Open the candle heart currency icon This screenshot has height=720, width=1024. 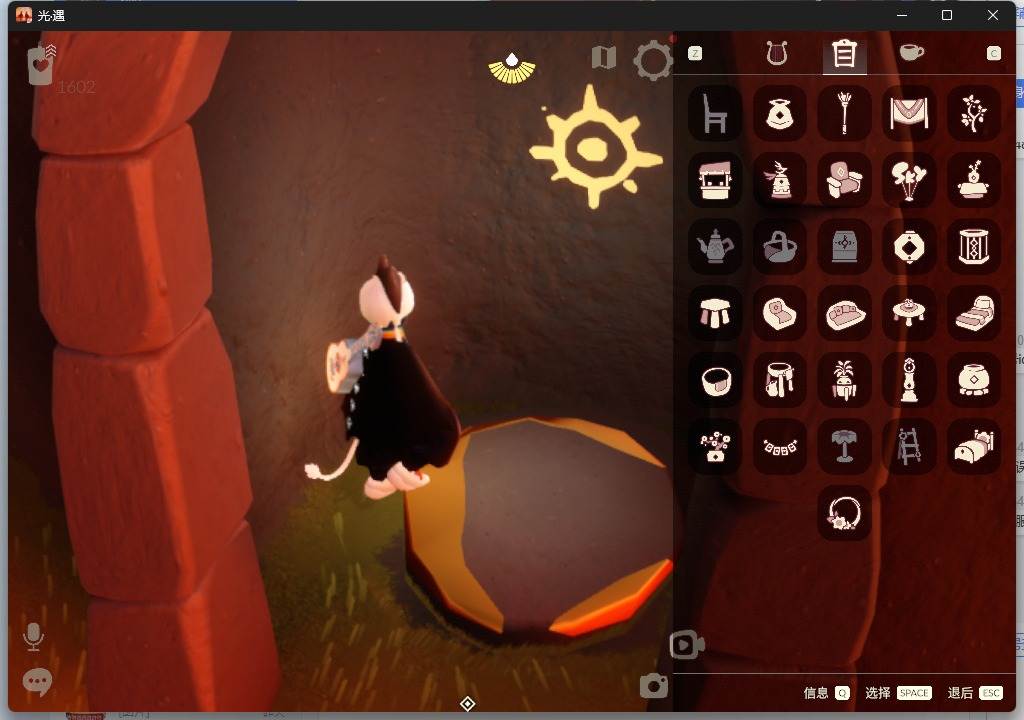pyautogui.click(x=42, y=64)
